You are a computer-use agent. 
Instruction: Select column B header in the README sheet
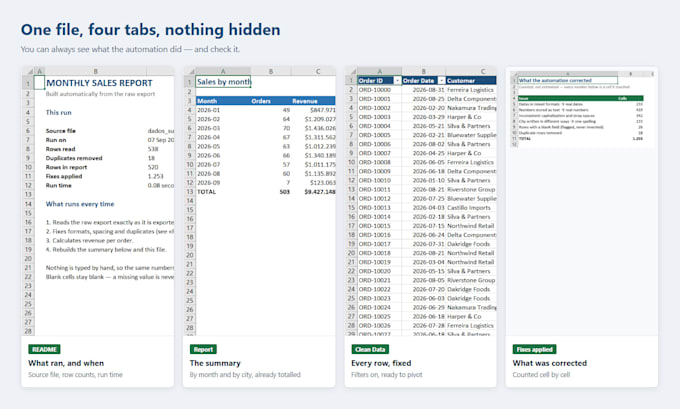tap(95, 71)
